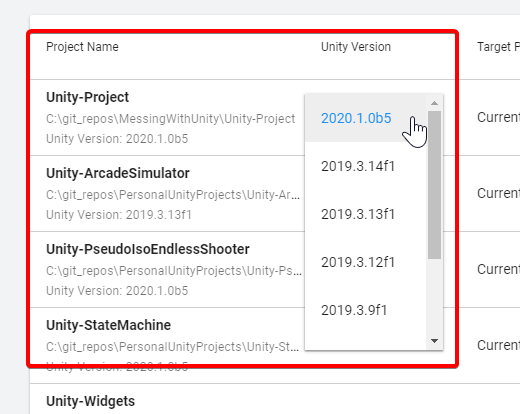
Task: Open the Unity-Project project
Action: pyautogui.click(x=88, y=97)
